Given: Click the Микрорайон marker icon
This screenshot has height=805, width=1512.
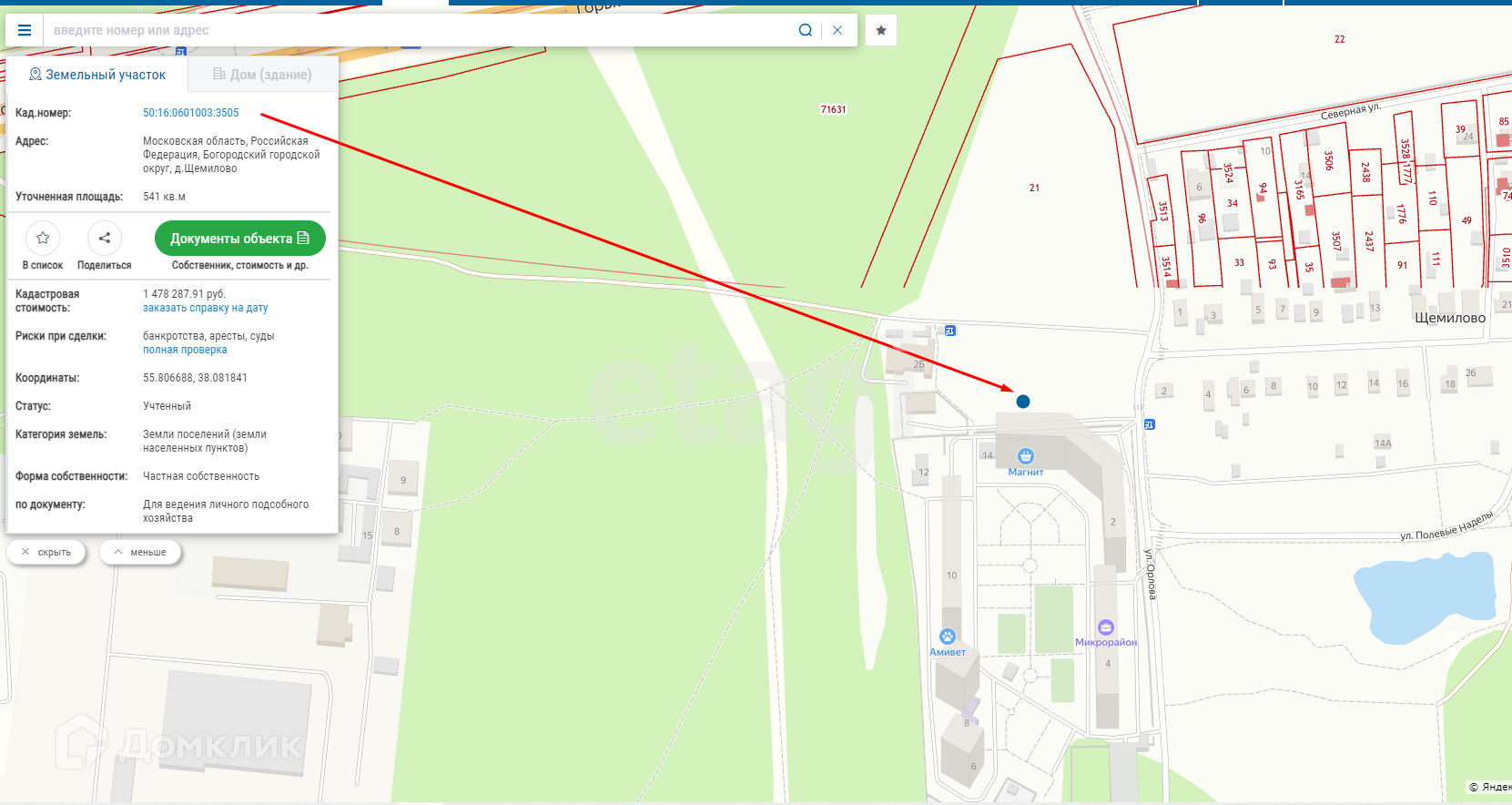Looking at the screenshot, I should (1106, 627).
